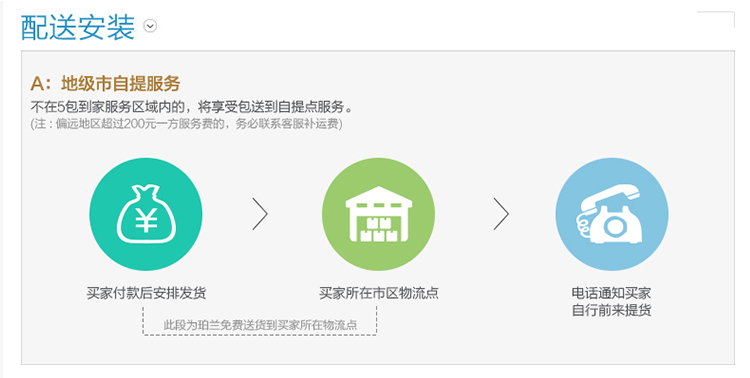
Task: Click the blank tab corner at top right
Action: (716, 19)
